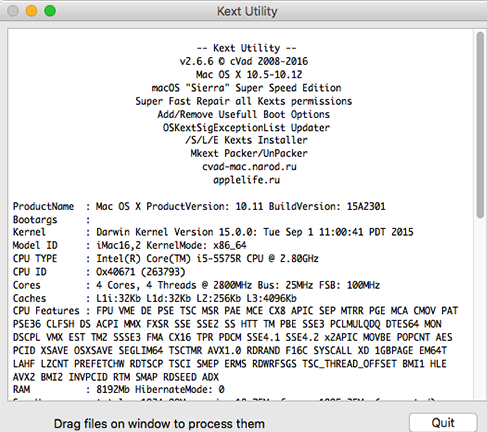The width and height of the screenshot is (487, 432).
Task: Click 'Super Fast Repair all Kexts permissions'
Action: coord(244,101)
